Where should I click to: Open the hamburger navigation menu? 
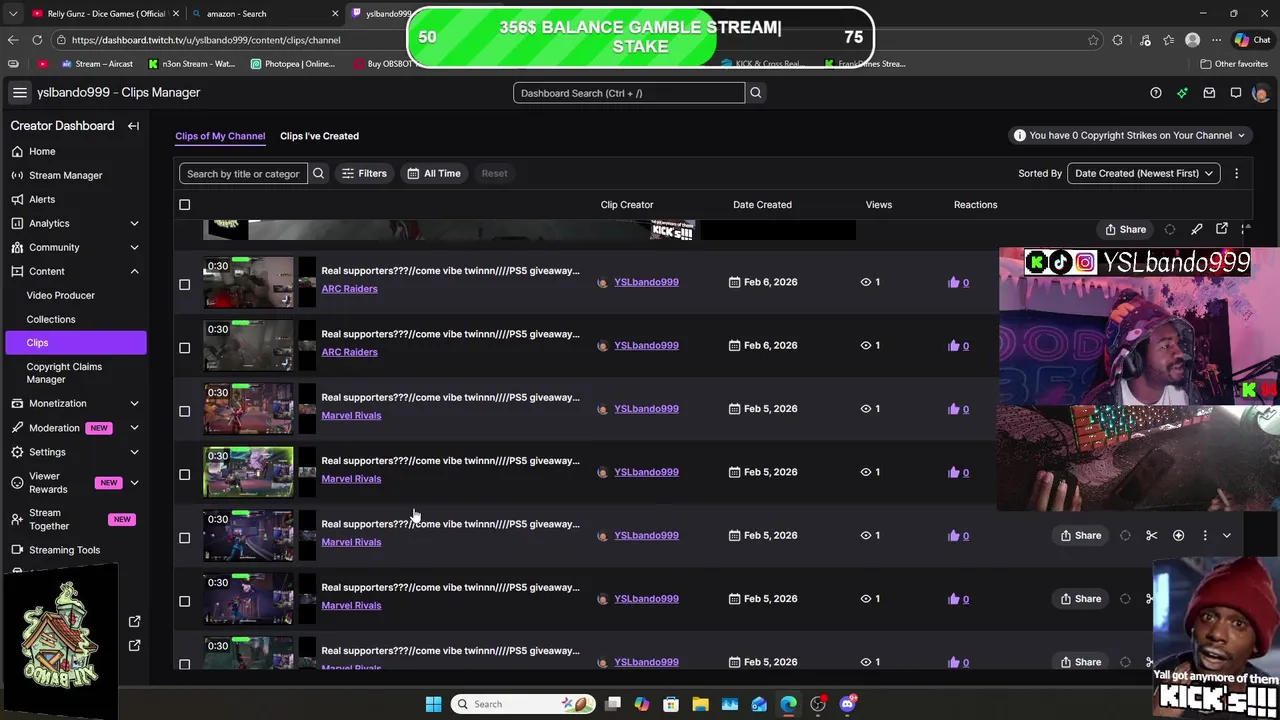(20, 93)
